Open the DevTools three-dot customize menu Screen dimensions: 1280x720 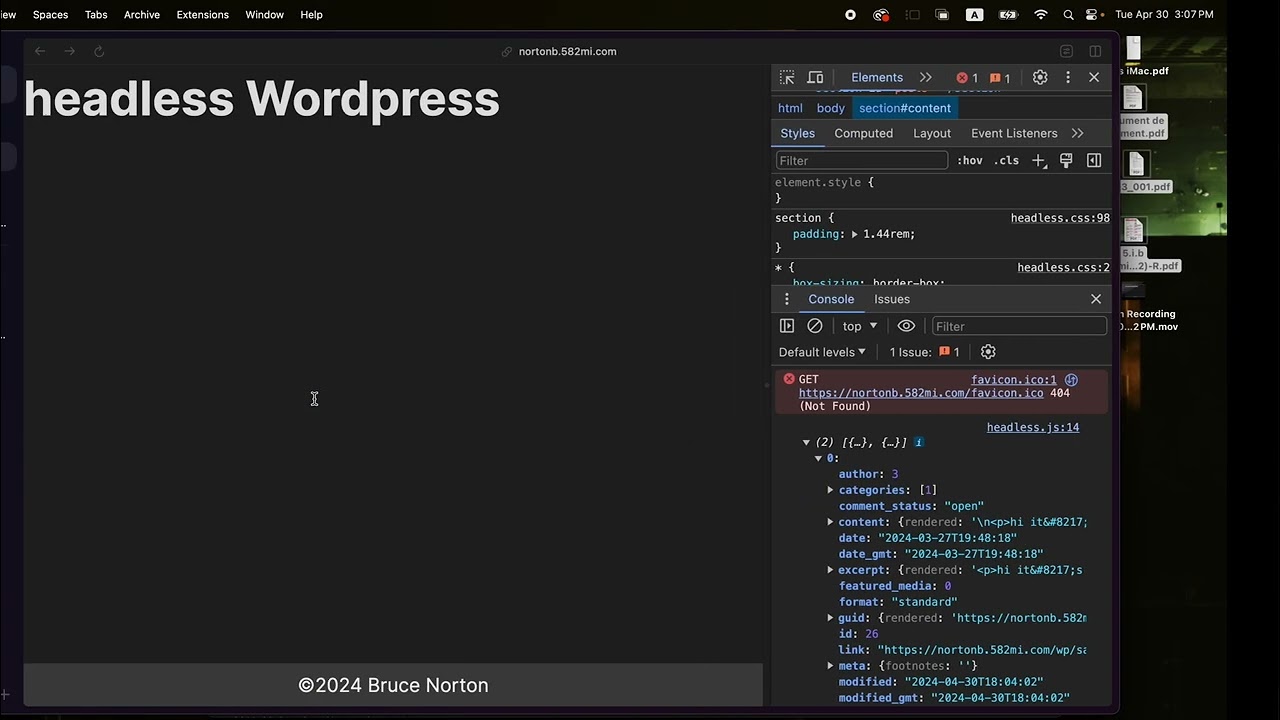click(x=1067, y=77)
